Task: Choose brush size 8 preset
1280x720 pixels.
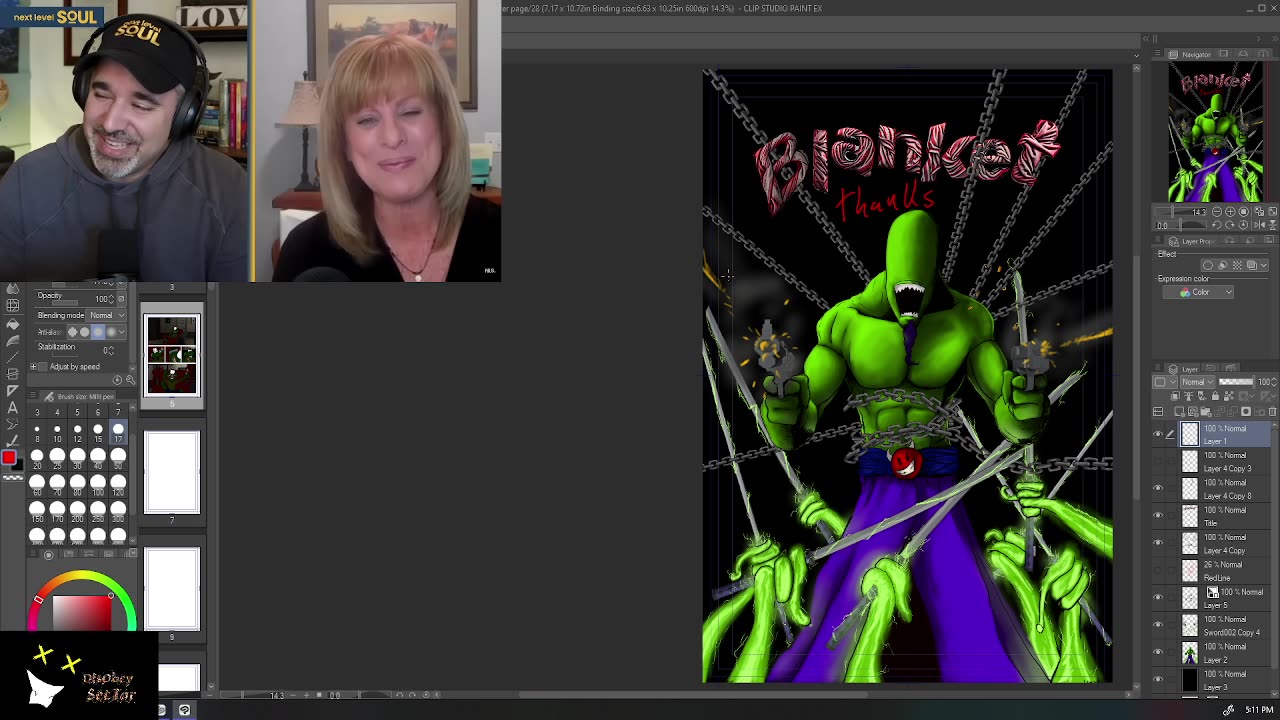Action: (37, 433)
